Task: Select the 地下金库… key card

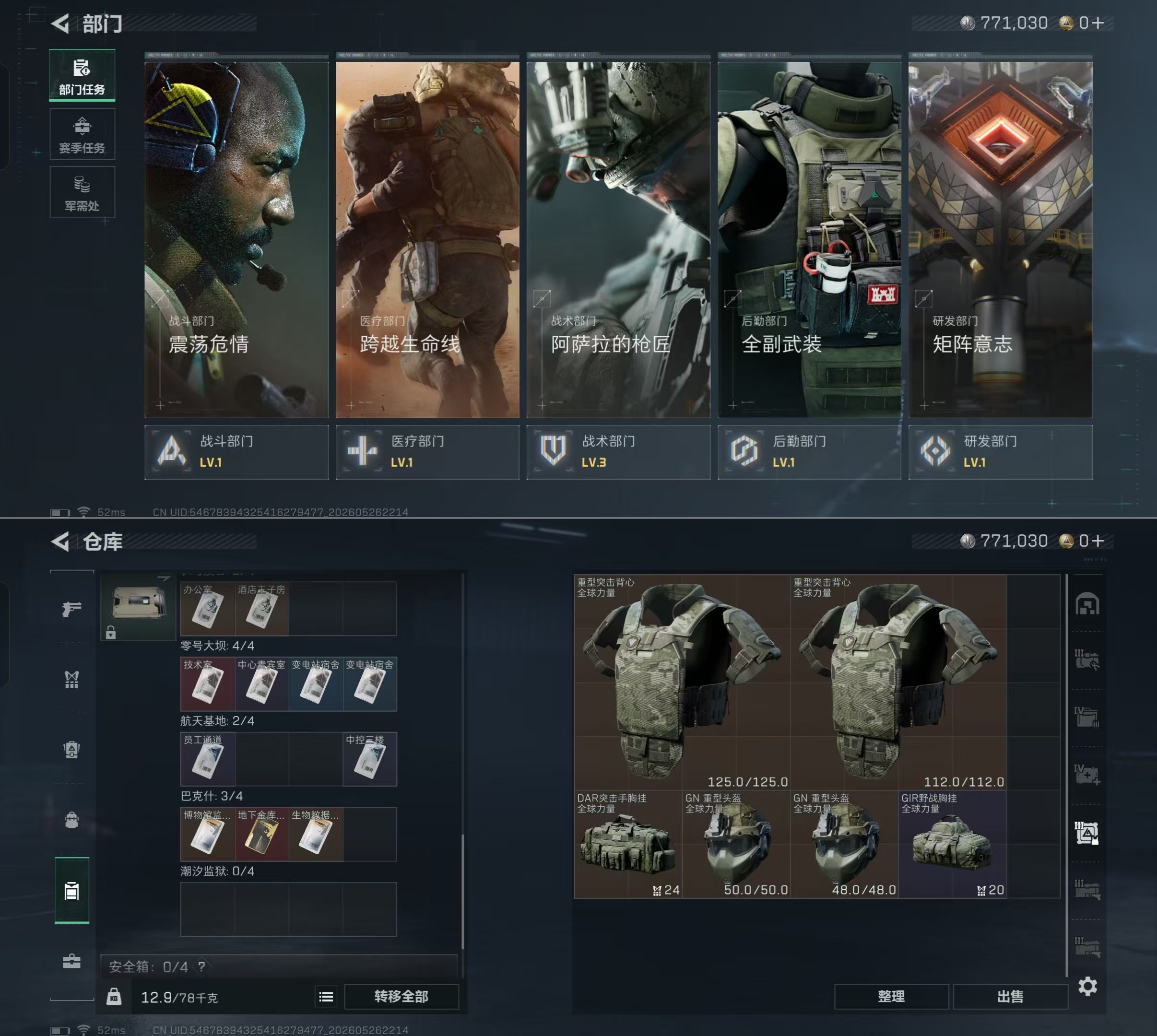Action: pyautogui.click(x=261, y=834)
